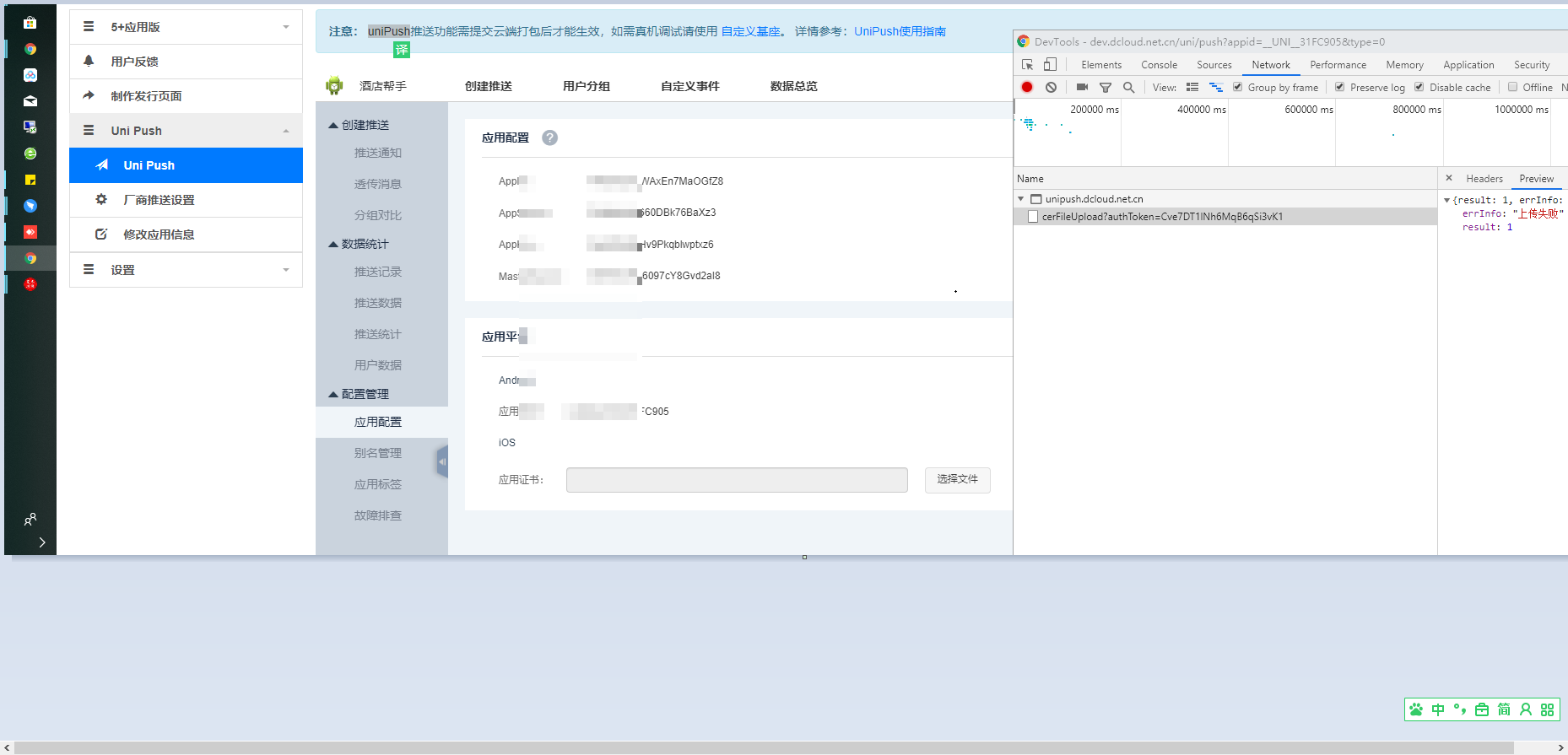Switch to large request rows view
This screenshot has height=755, width=1568.
(x=1192, y=87)
